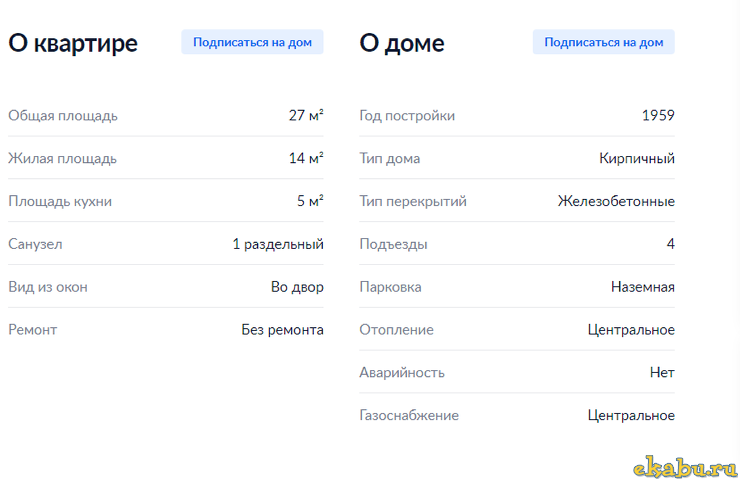Select the 'Тип дома' label
Viewport: 740px width, 479px height.
390,158
